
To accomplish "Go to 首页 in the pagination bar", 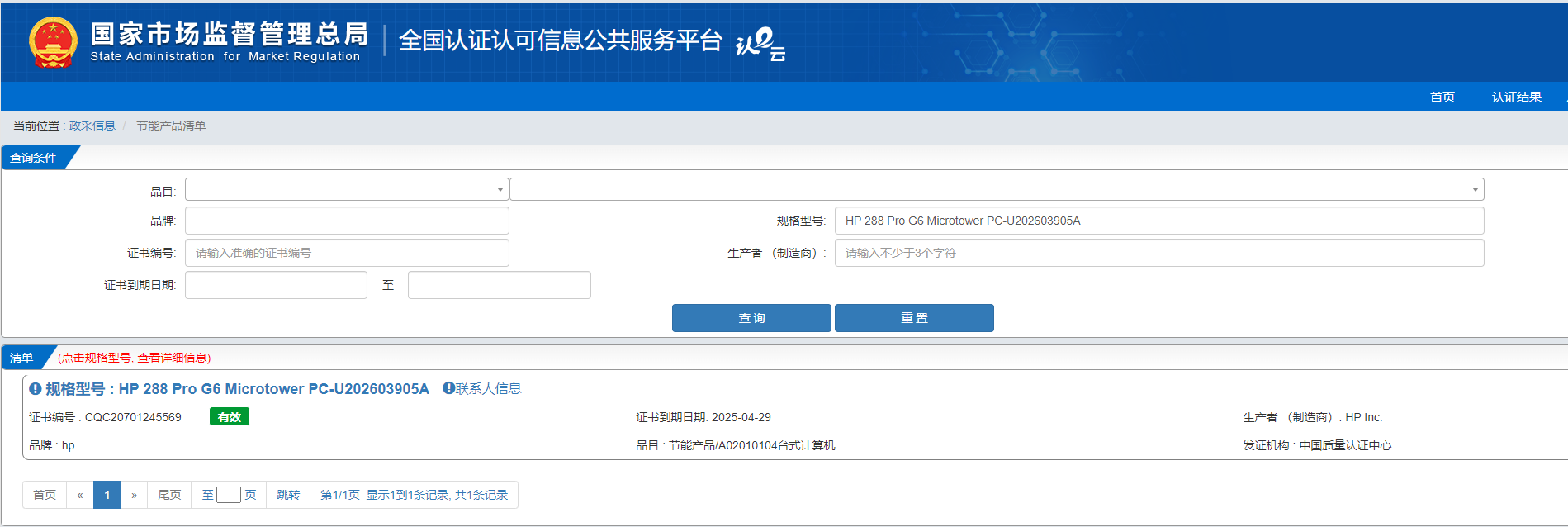I will click(x=45, y=495).
